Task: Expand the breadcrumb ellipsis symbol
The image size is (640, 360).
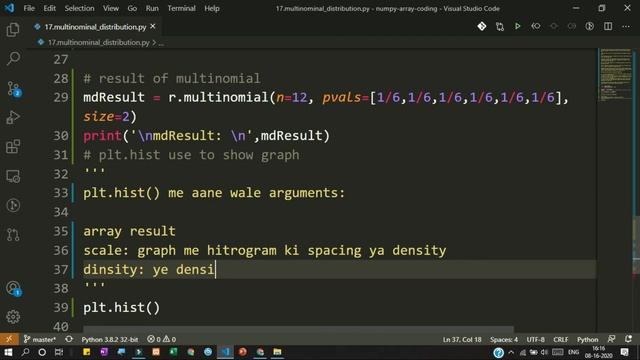Action: (x=161, y=42)
